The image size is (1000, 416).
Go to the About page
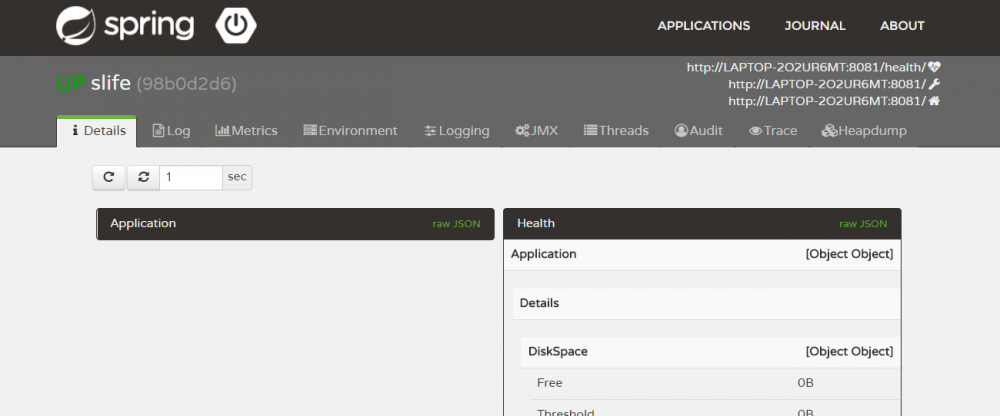point(902,26)
